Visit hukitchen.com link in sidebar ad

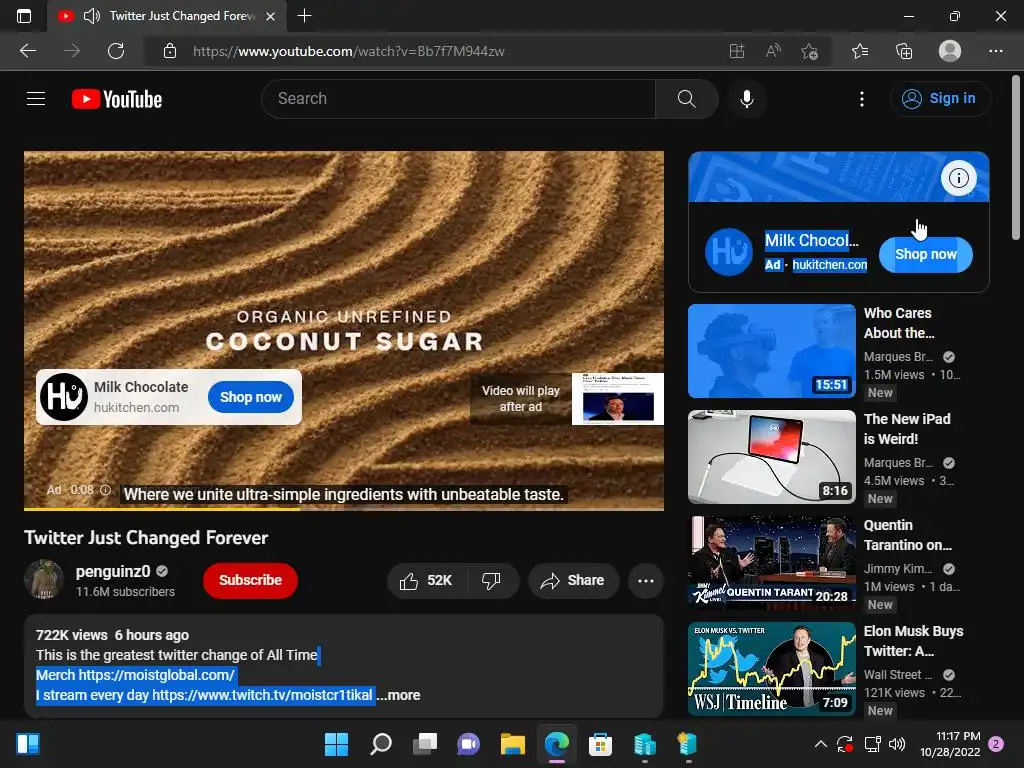click(829, 264)
